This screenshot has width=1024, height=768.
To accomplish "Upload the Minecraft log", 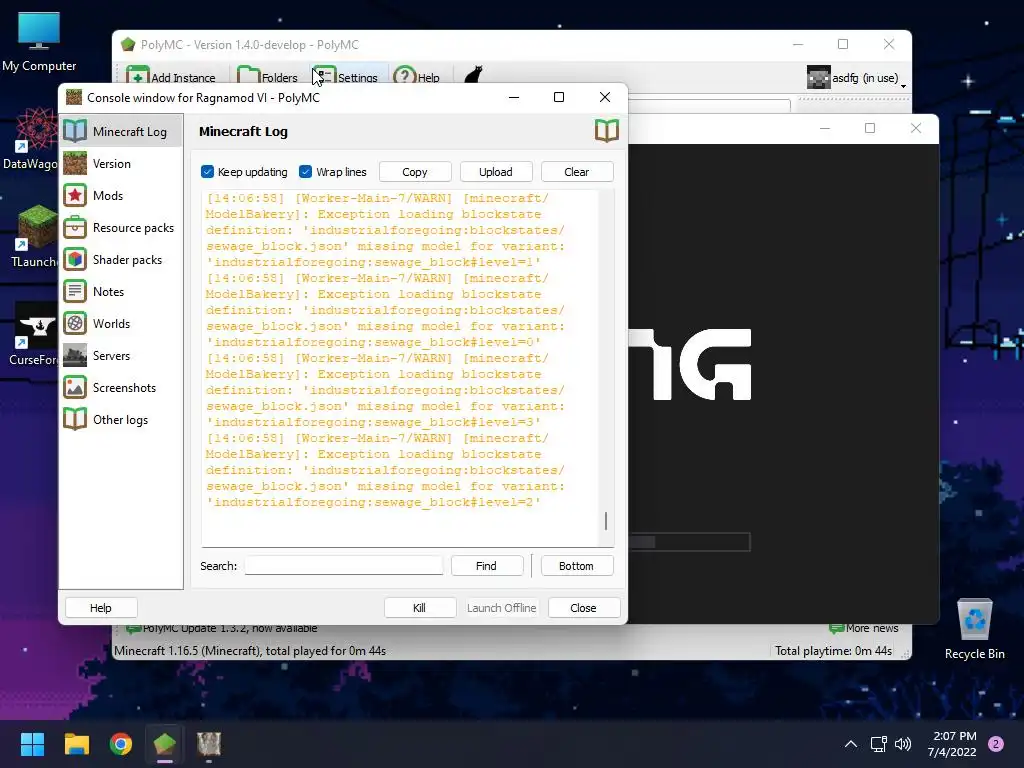I will click(496, 172).
